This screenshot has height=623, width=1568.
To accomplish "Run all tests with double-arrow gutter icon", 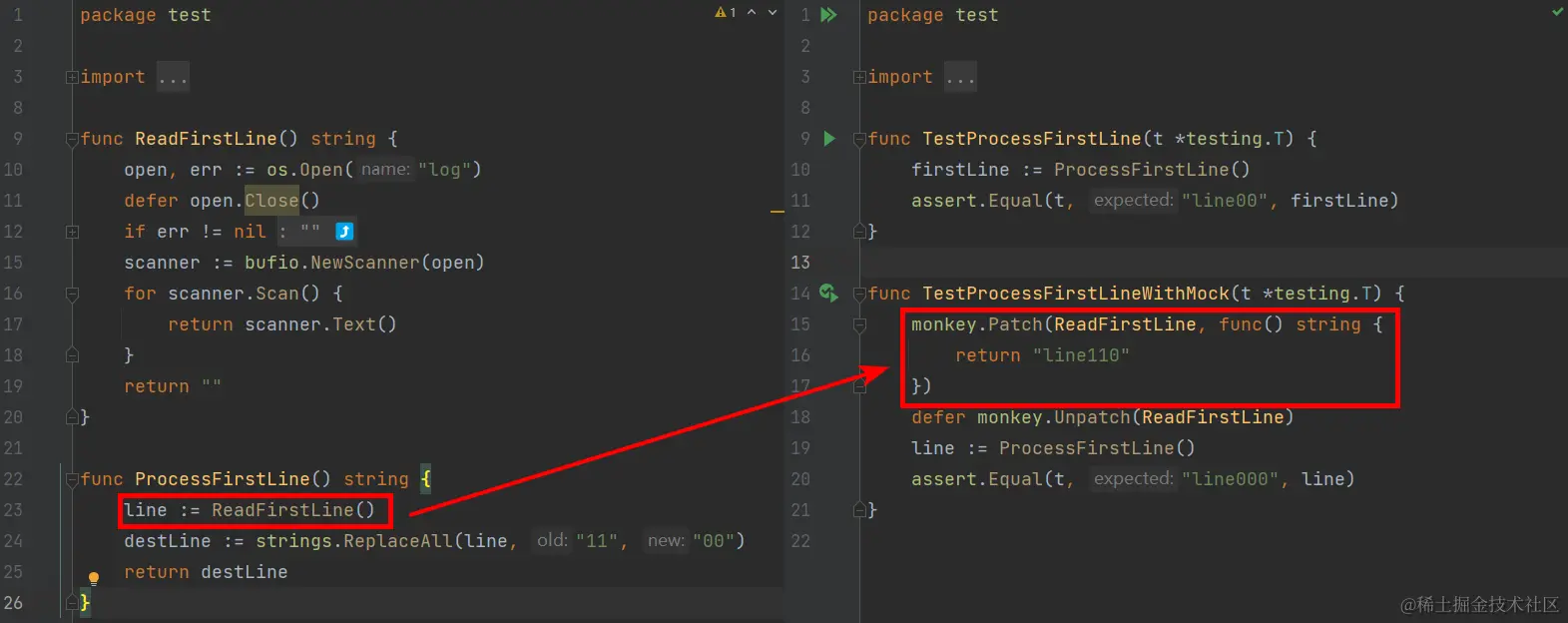I will pyautogui.click(x=828, y=15).
